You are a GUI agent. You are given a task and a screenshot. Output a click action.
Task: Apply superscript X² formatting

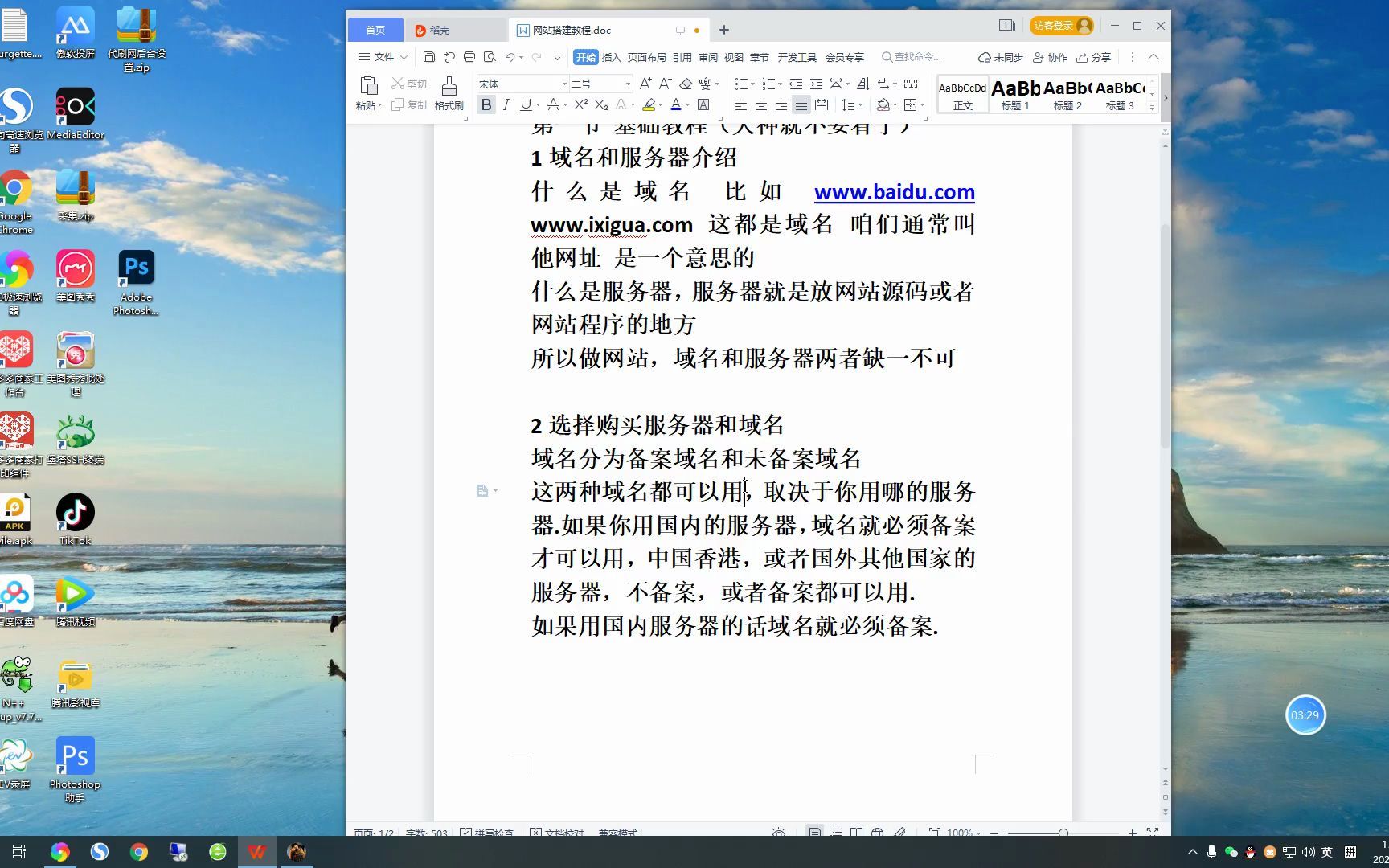[x=581, y=104]
